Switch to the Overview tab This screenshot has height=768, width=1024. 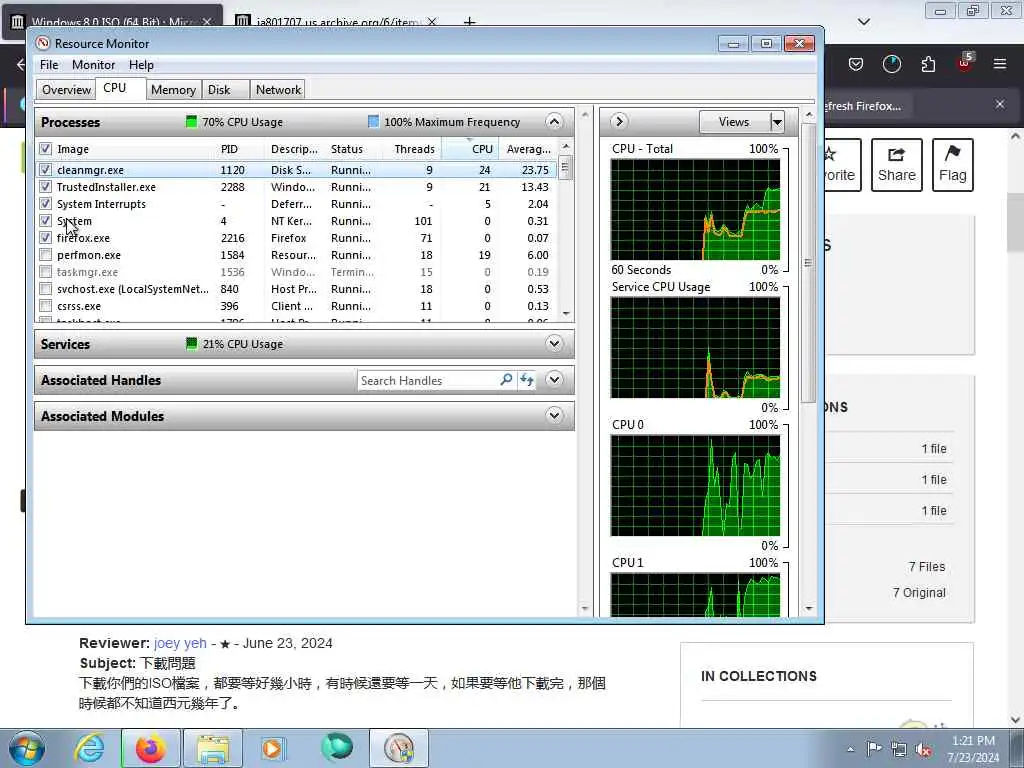click(66, 89)
